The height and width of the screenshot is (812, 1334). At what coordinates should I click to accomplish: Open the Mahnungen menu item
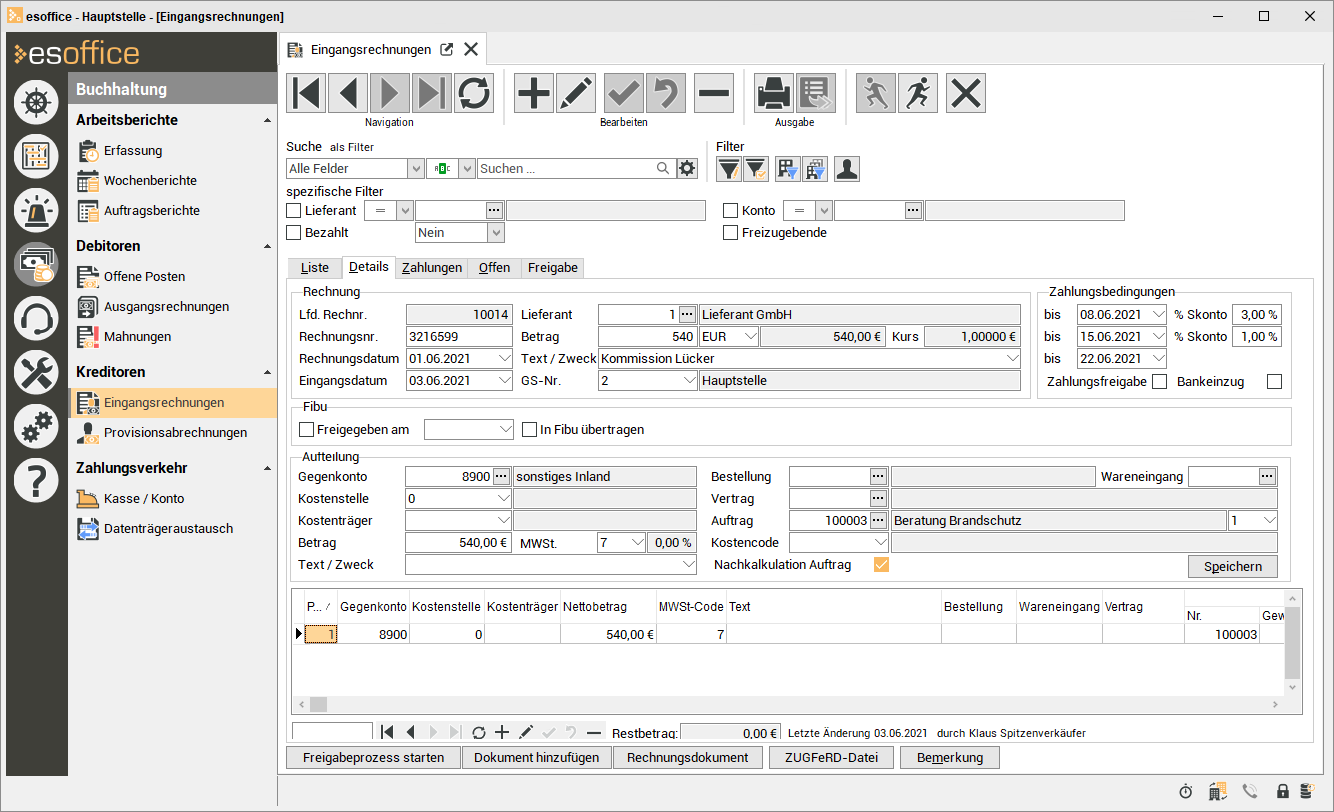[x=137, y=337]
